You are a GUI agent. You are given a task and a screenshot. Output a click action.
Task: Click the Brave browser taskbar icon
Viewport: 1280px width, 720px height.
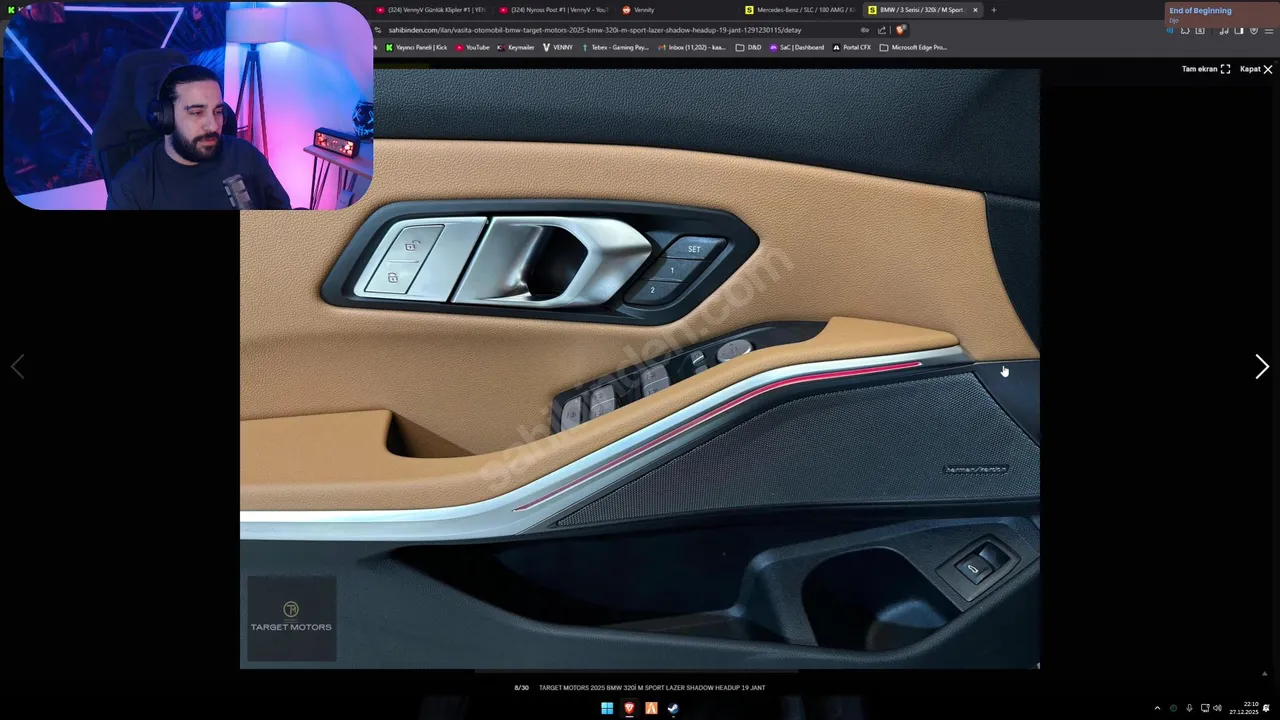[x=629, y=708]
